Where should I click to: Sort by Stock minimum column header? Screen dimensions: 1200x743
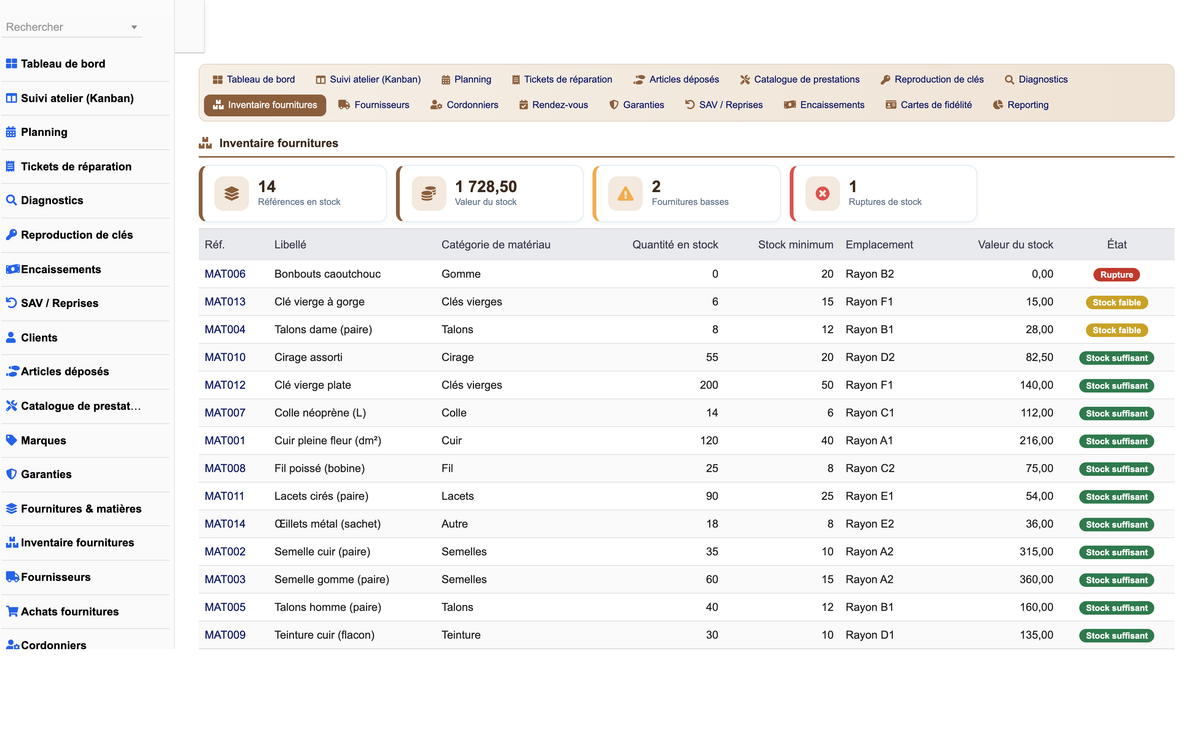click(795, 245)
